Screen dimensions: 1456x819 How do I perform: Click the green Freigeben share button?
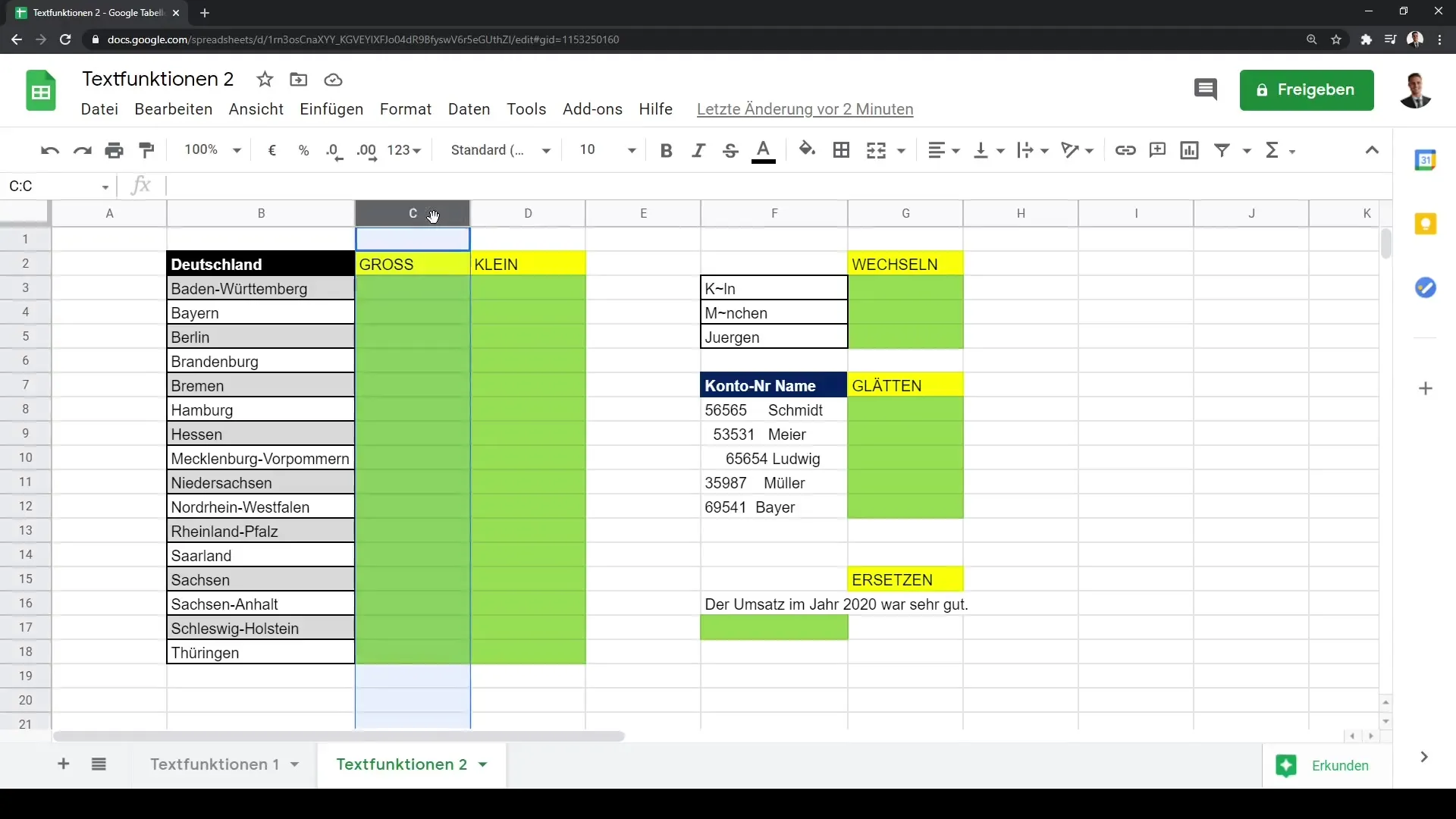click(1306, 89)
